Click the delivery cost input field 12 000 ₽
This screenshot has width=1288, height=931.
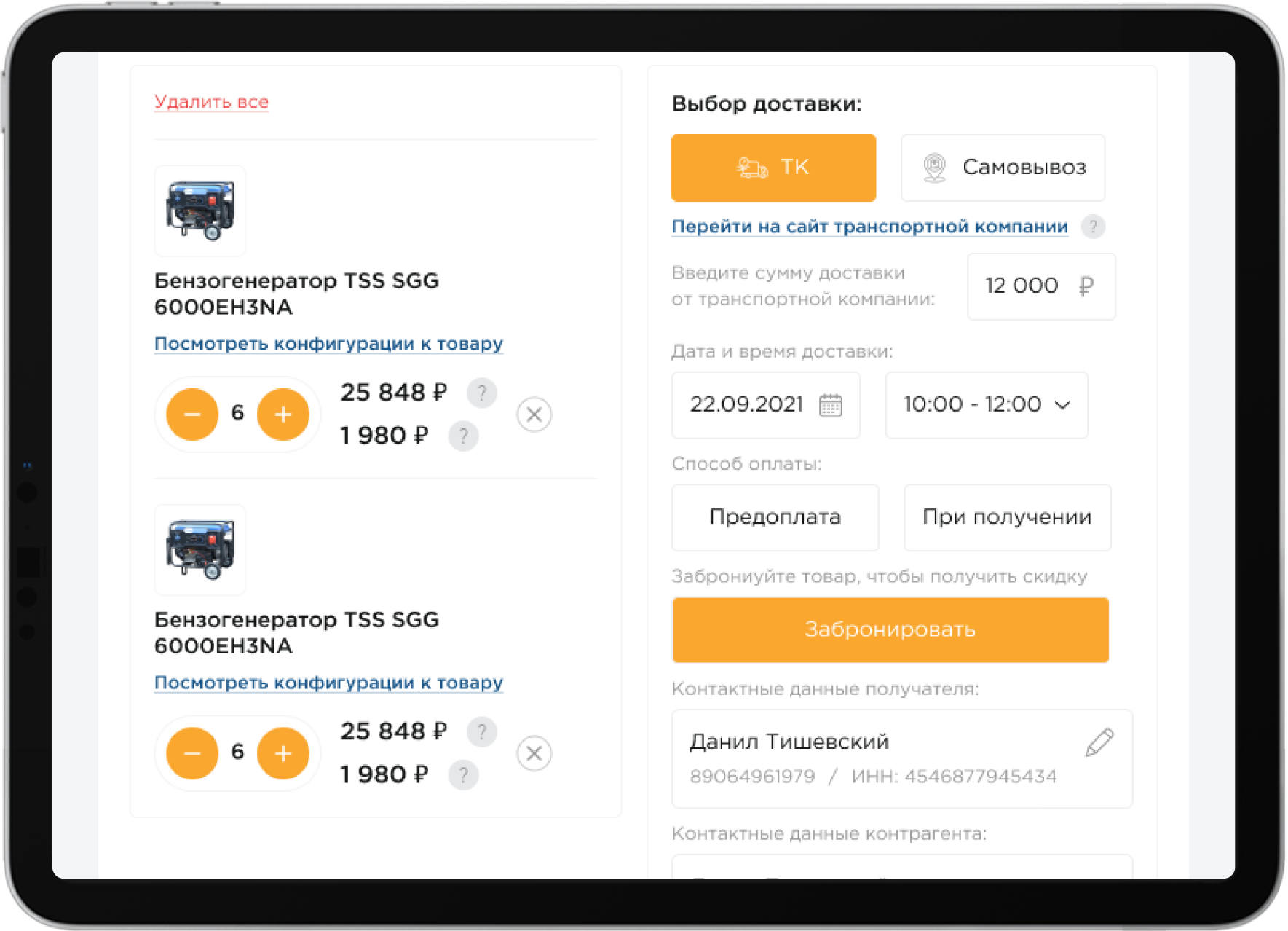click(1040, 286)
